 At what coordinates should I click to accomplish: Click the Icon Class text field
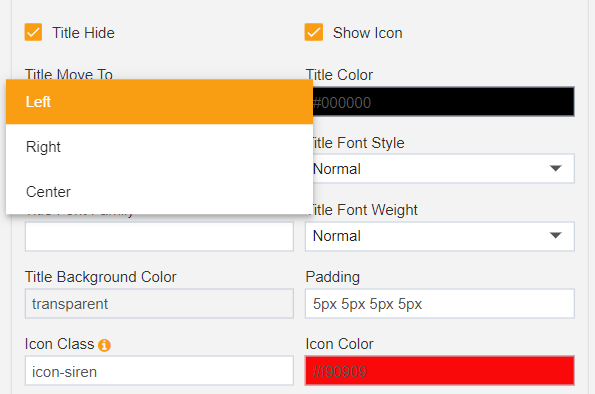click(x=159, y=371)
